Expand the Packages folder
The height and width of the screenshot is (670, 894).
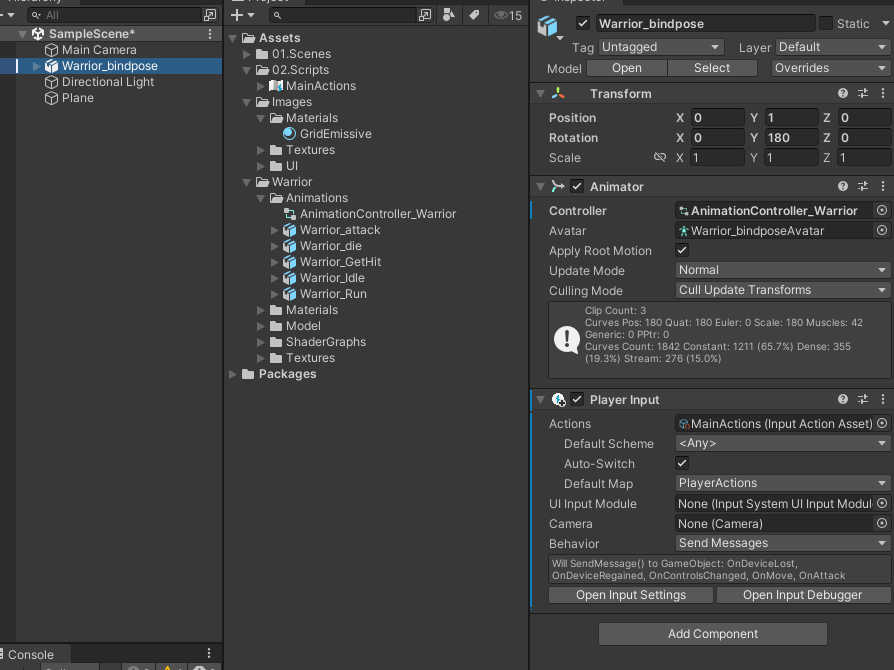233,374
